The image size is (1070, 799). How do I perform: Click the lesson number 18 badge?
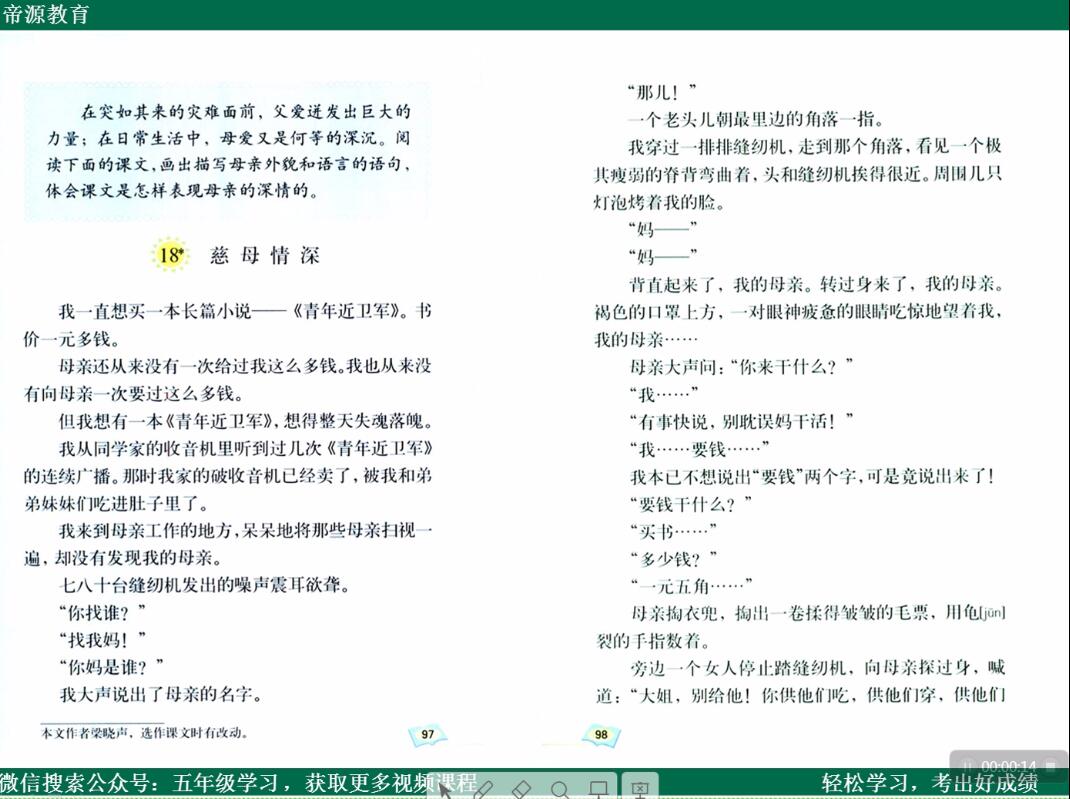click(170, 255)
